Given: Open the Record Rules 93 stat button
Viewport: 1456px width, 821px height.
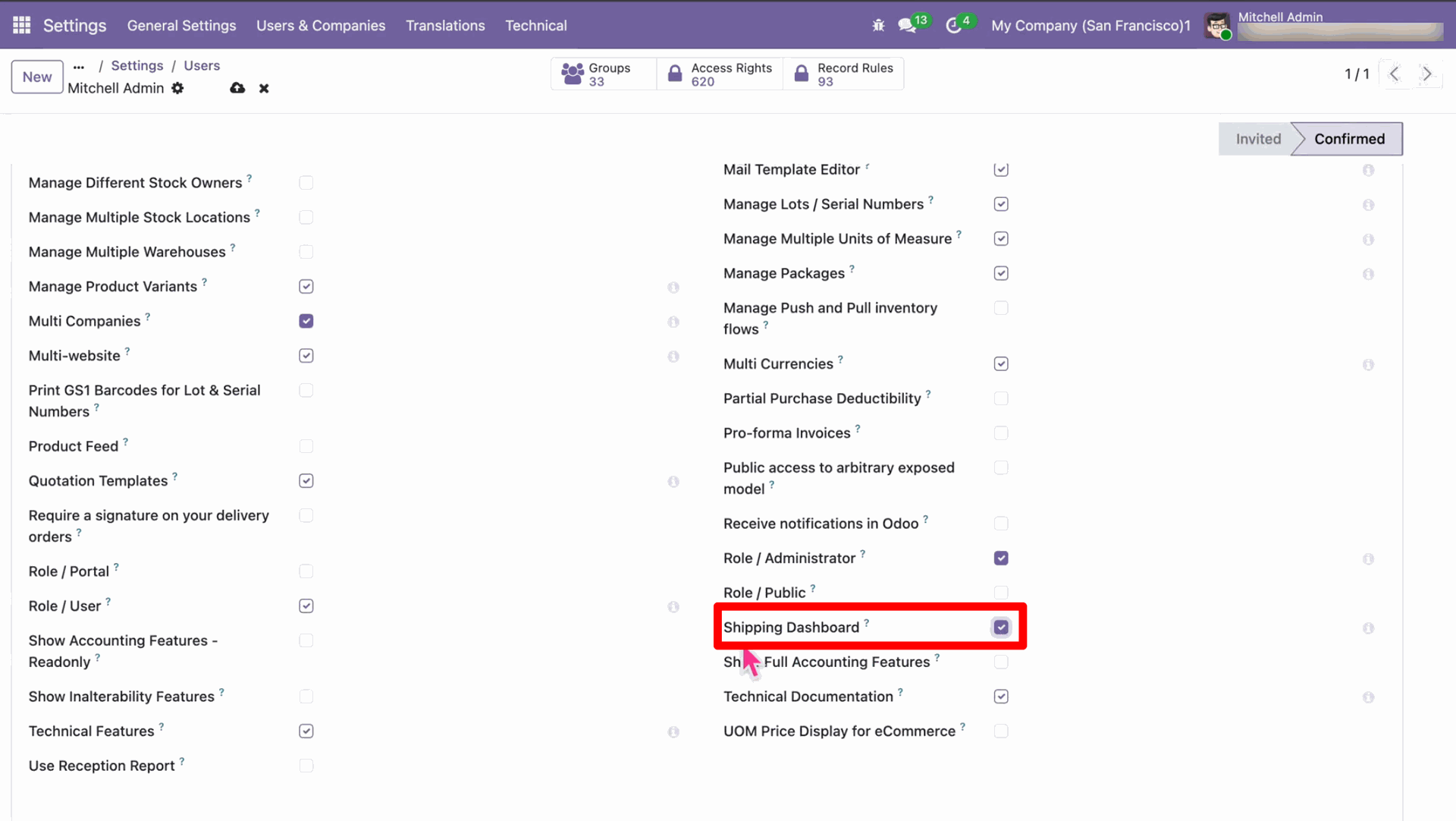Looking at the screenshot, I should pyautogui.click(x=843, y=74).
